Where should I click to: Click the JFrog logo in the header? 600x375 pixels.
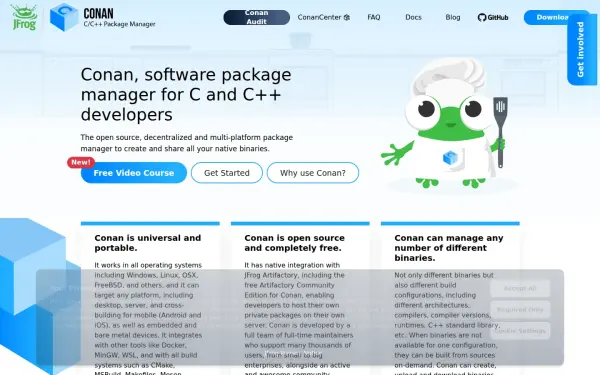[x=24, y=17]
